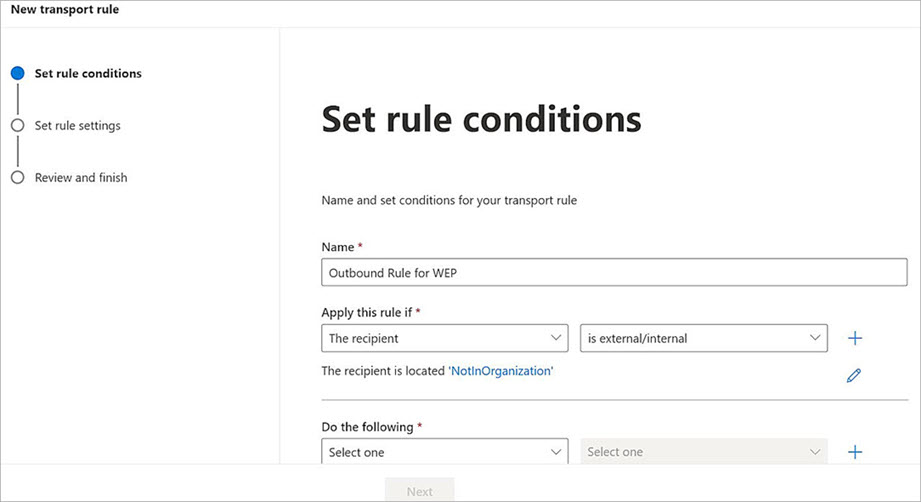This screenshot has height=502, width=921.
Task: Click the New transport rule title
Action: [64, 9]
